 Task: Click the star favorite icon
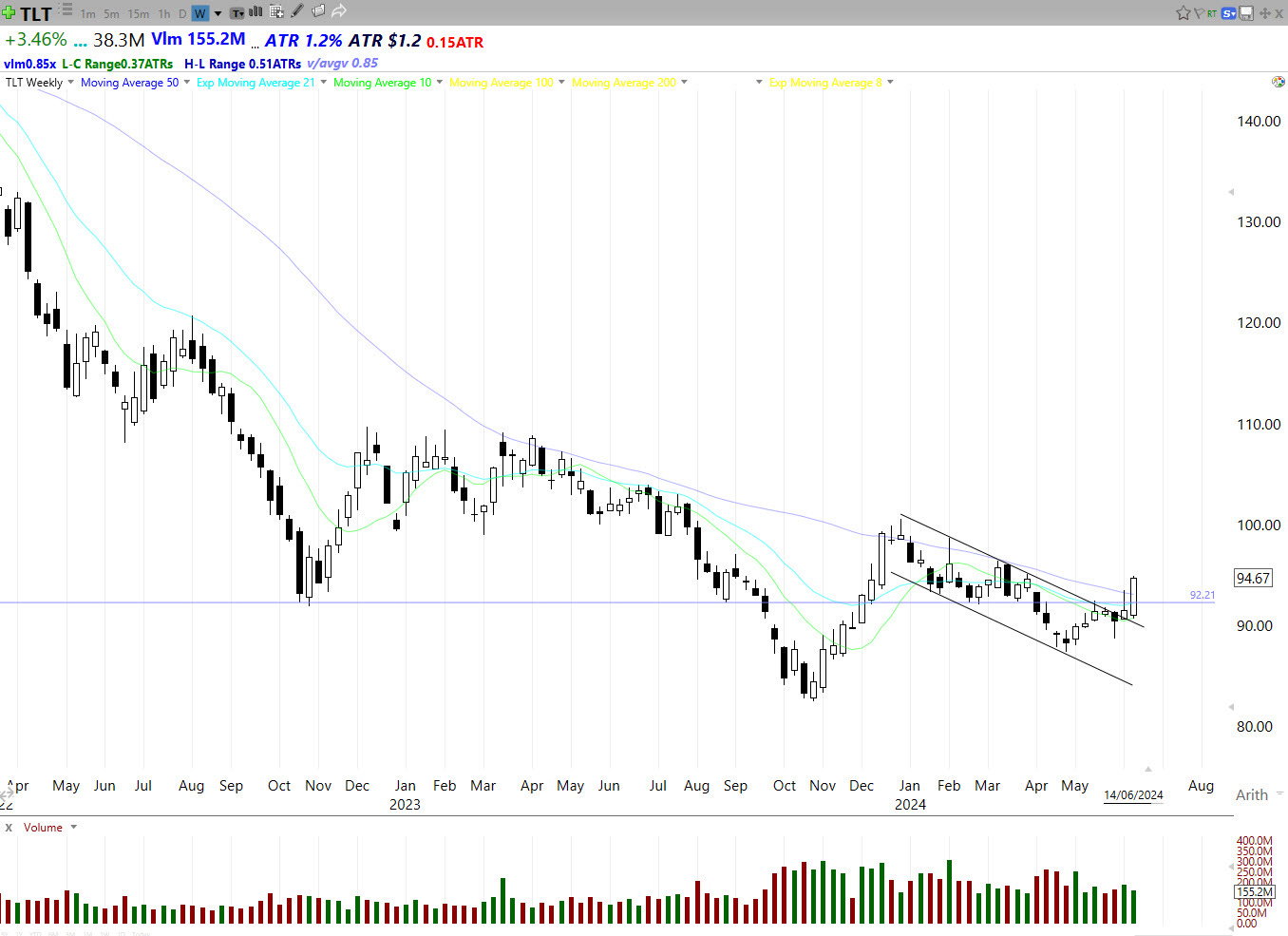[x=1184, y=13]
